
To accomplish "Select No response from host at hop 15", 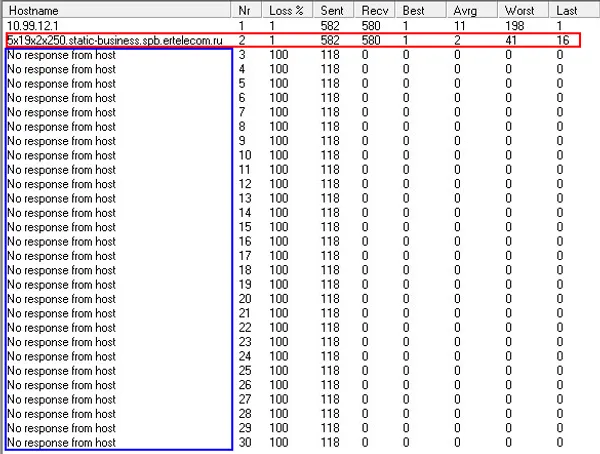I will pyautogui.click(x=61, y=227).
